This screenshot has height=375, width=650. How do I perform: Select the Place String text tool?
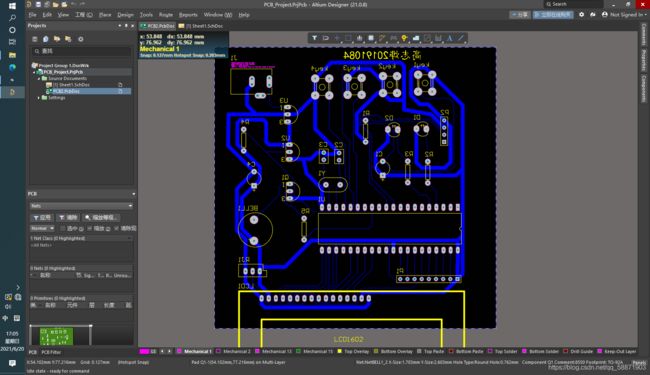coord(449,38)
